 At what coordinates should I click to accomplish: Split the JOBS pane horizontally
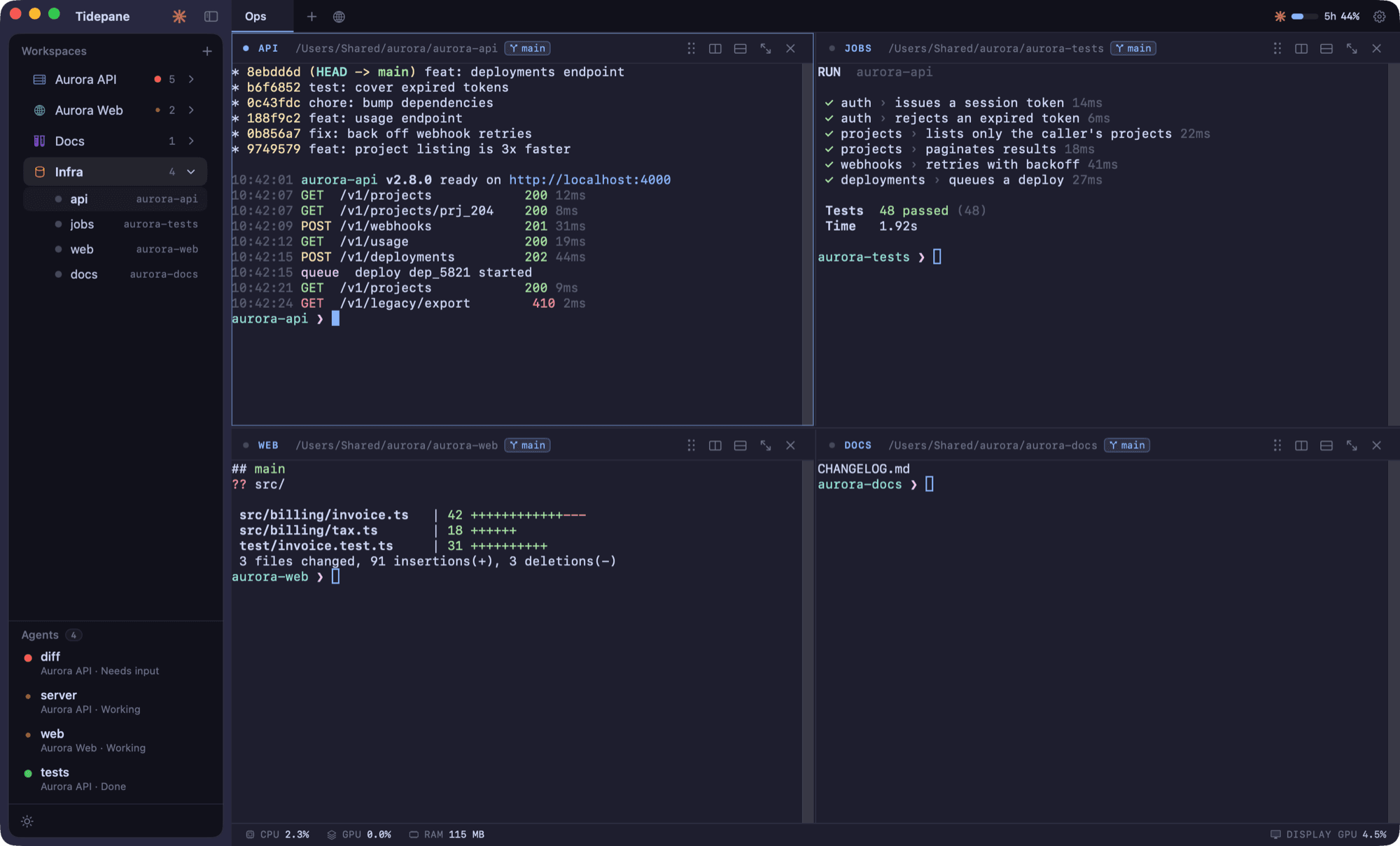click(x=1326, y=48)
